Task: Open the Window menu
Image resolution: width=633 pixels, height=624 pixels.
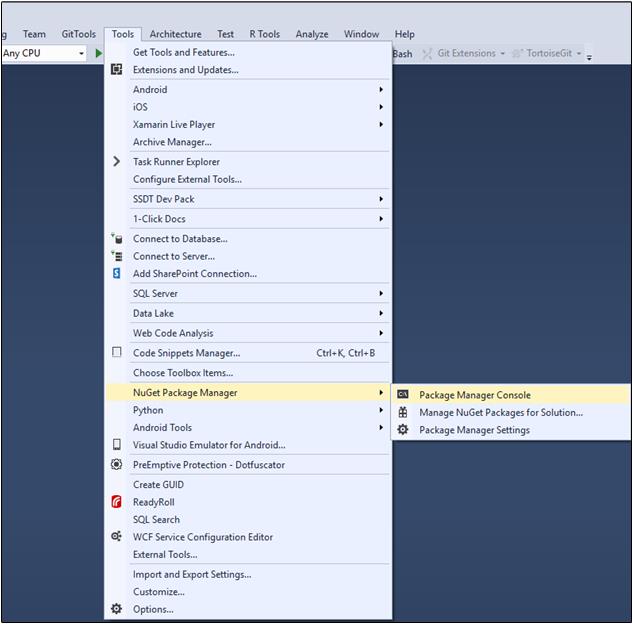Action: tap(361, 34)
